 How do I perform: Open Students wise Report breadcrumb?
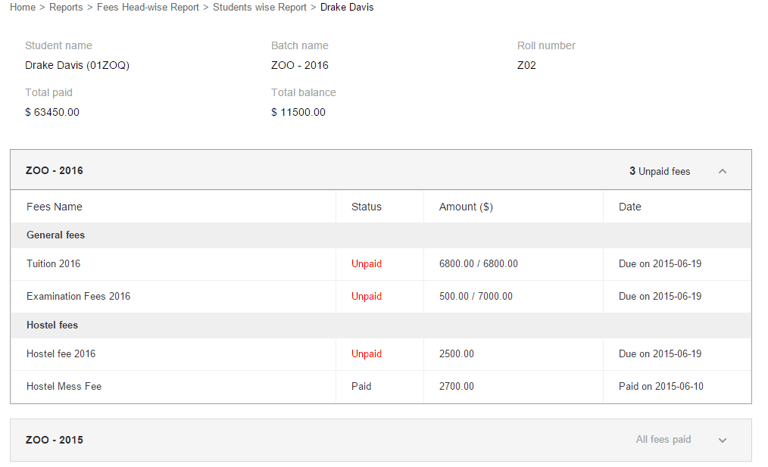(259, 7)
